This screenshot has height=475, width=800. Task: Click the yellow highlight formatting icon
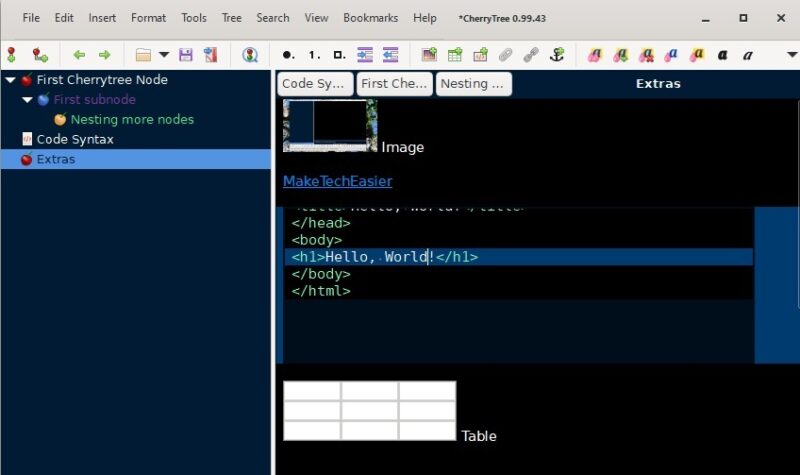click(697, 55)
